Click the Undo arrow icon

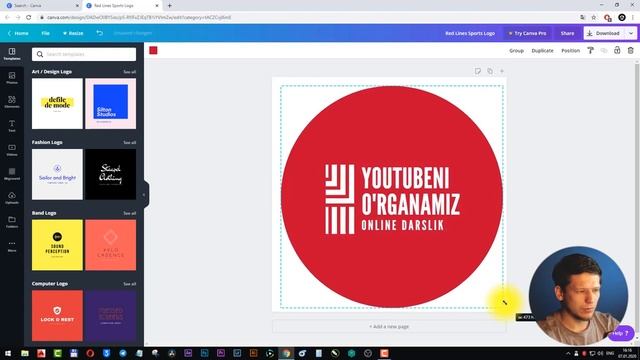(x=100, y=33)
